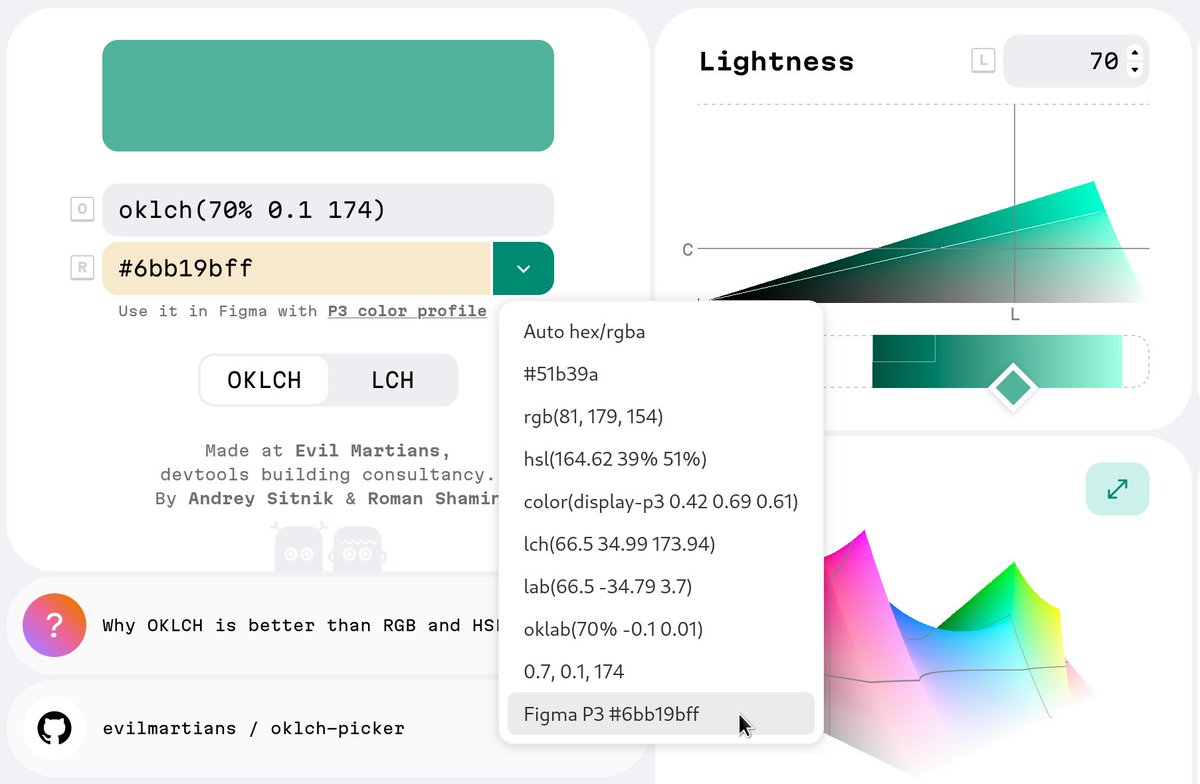This screenshot has height=784, width=1200.
Task: Click the diamond lightness slider handle
Action: 1014,388
